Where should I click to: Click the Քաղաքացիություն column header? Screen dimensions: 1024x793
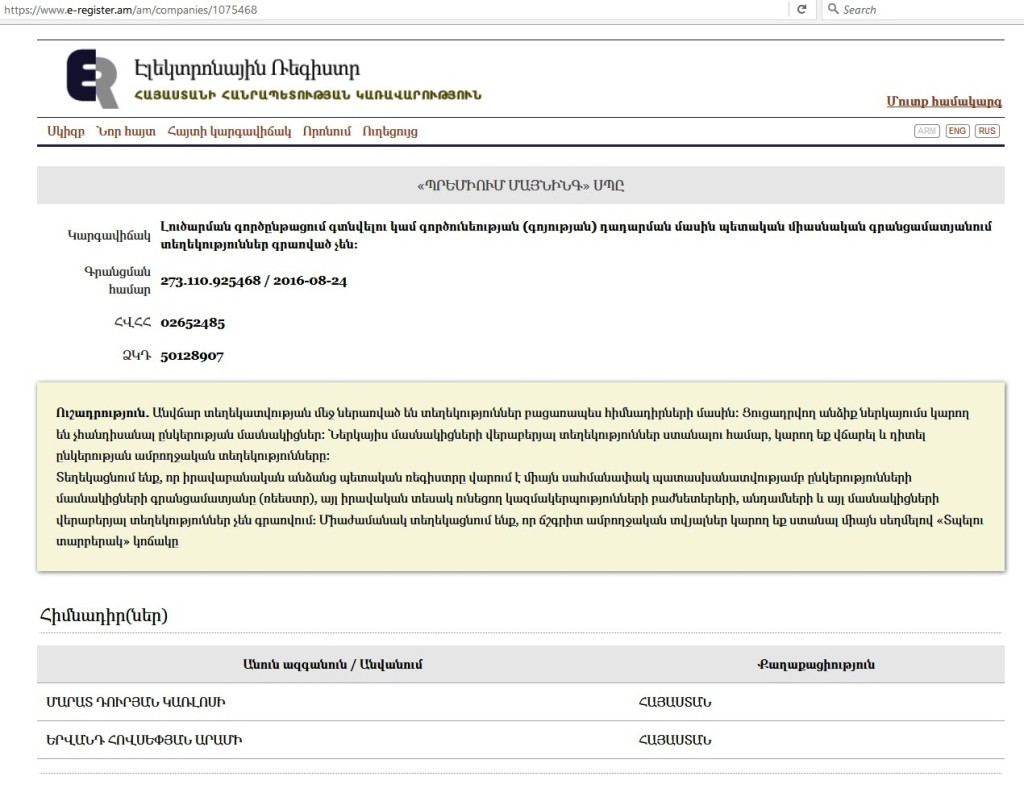click(816, 664)
